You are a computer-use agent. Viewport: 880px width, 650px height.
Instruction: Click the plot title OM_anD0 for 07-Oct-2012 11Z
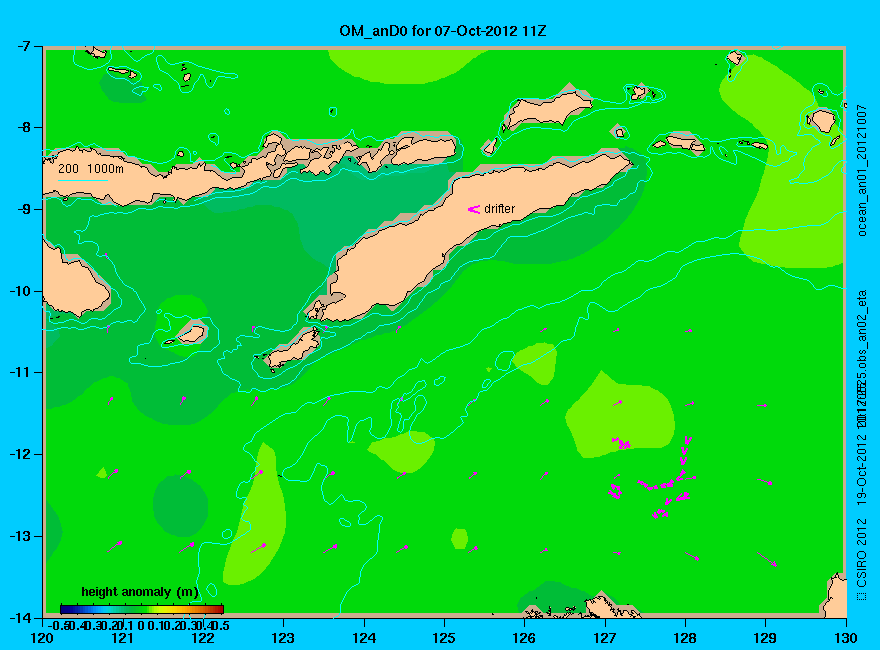coord(442,31)
